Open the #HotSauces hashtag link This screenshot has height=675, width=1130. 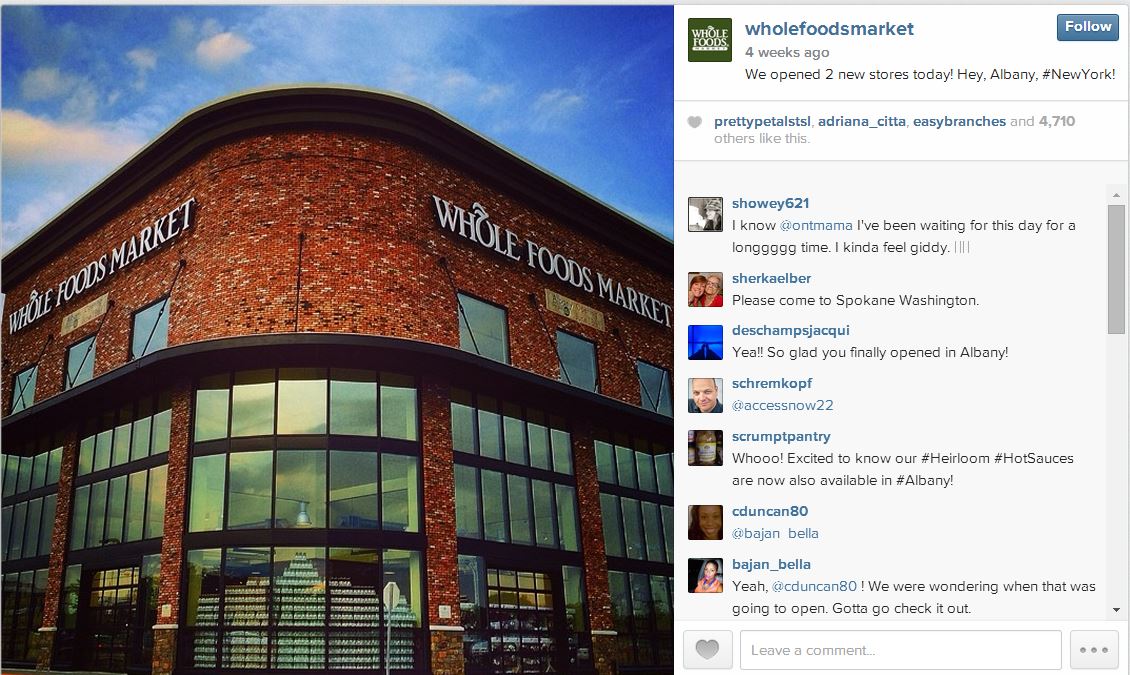(x=1033, y=458)
